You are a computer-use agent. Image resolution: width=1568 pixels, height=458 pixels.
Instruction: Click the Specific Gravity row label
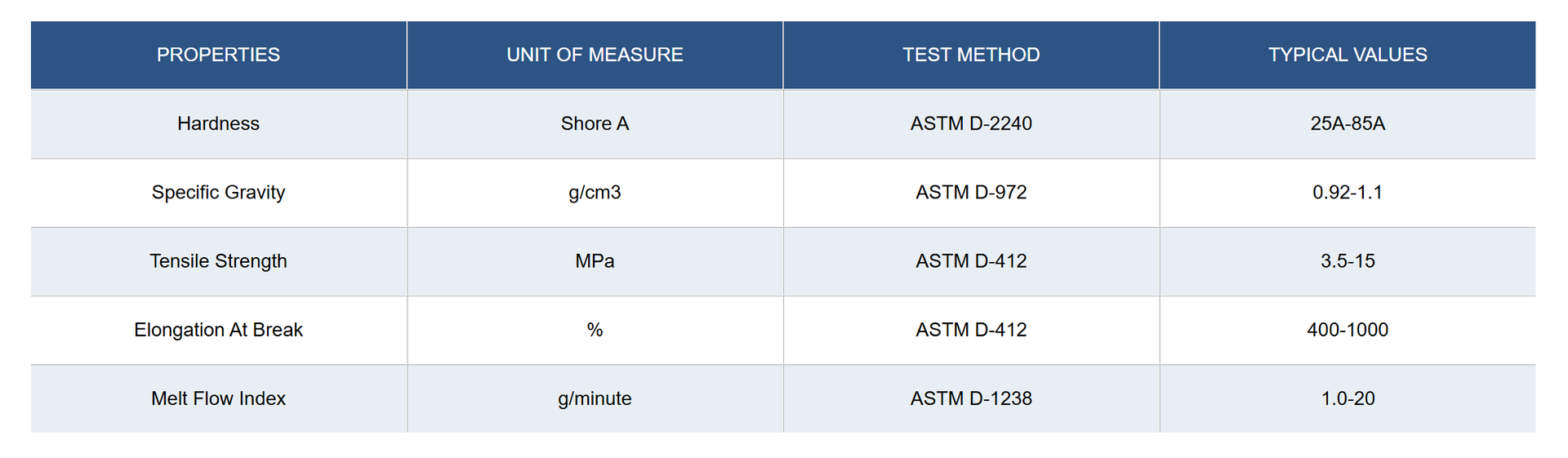pyautogui.click(x=218, y=193)
